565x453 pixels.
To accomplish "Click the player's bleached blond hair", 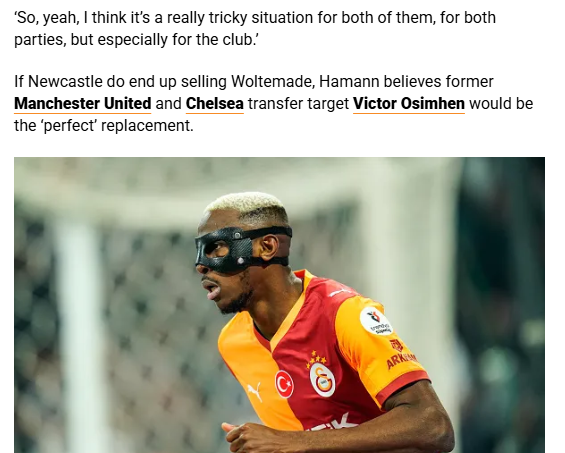I will tap(246, 207).
